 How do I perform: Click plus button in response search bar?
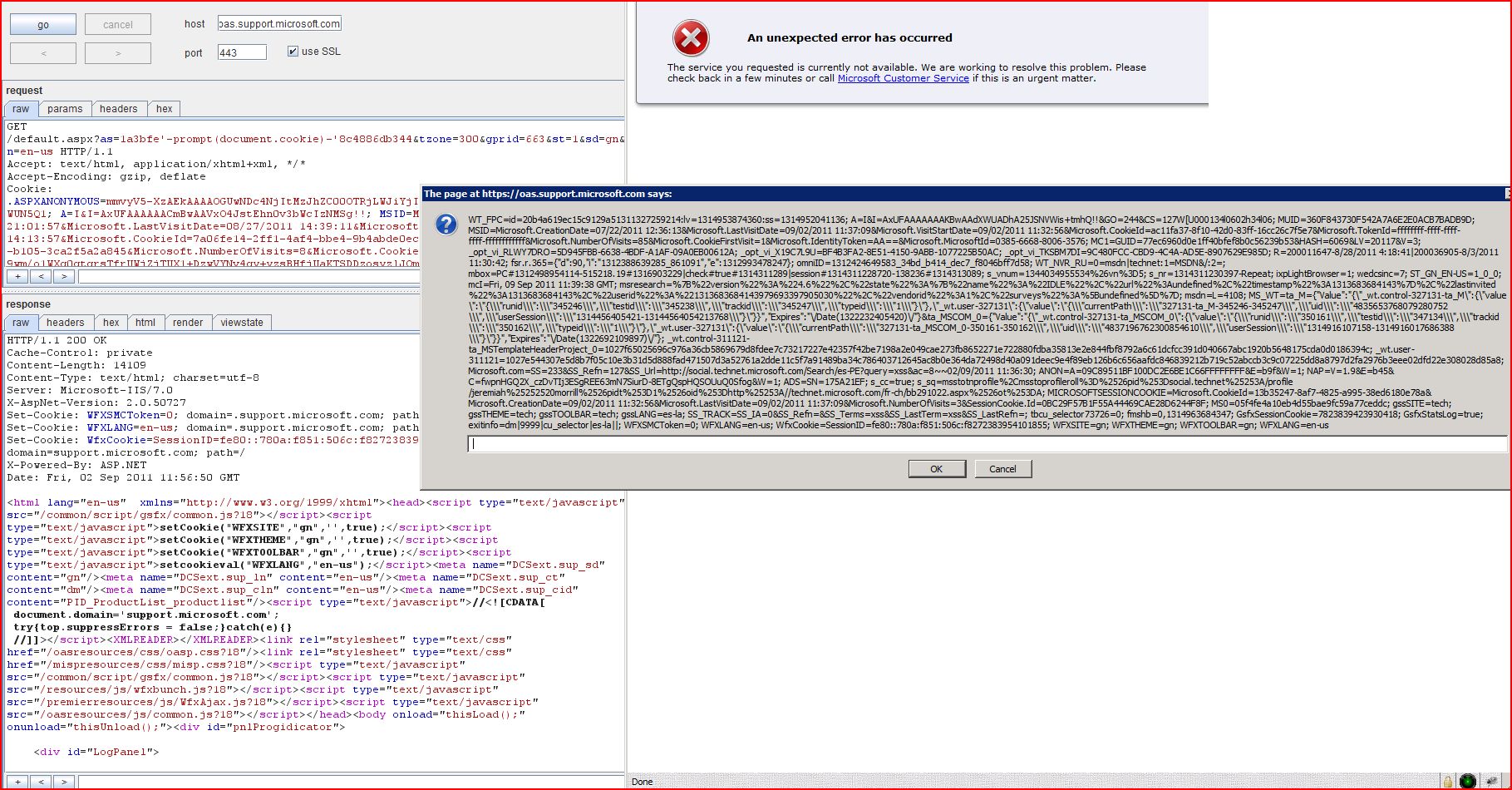[x=17, y=782]
